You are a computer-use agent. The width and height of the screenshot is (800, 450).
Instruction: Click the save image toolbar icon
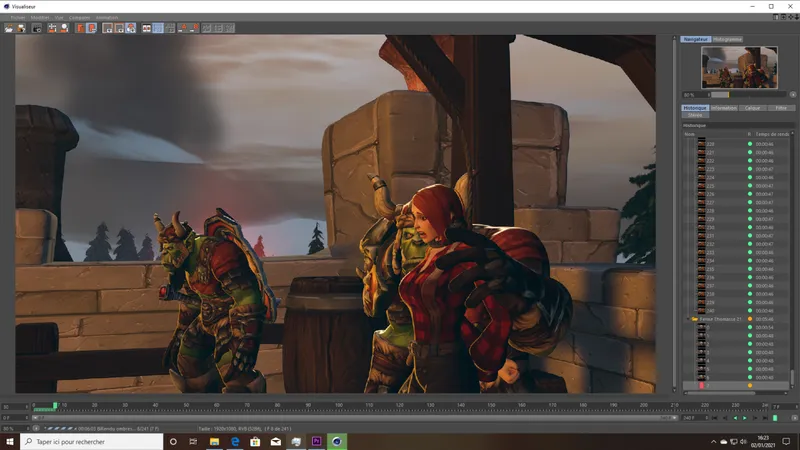point(21,28)
